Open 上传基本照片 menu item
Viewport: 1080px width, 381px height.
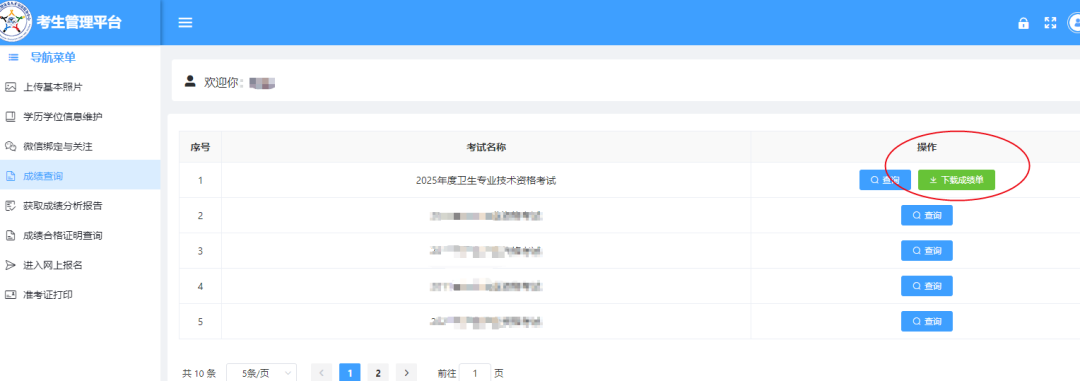coord(80,87)
